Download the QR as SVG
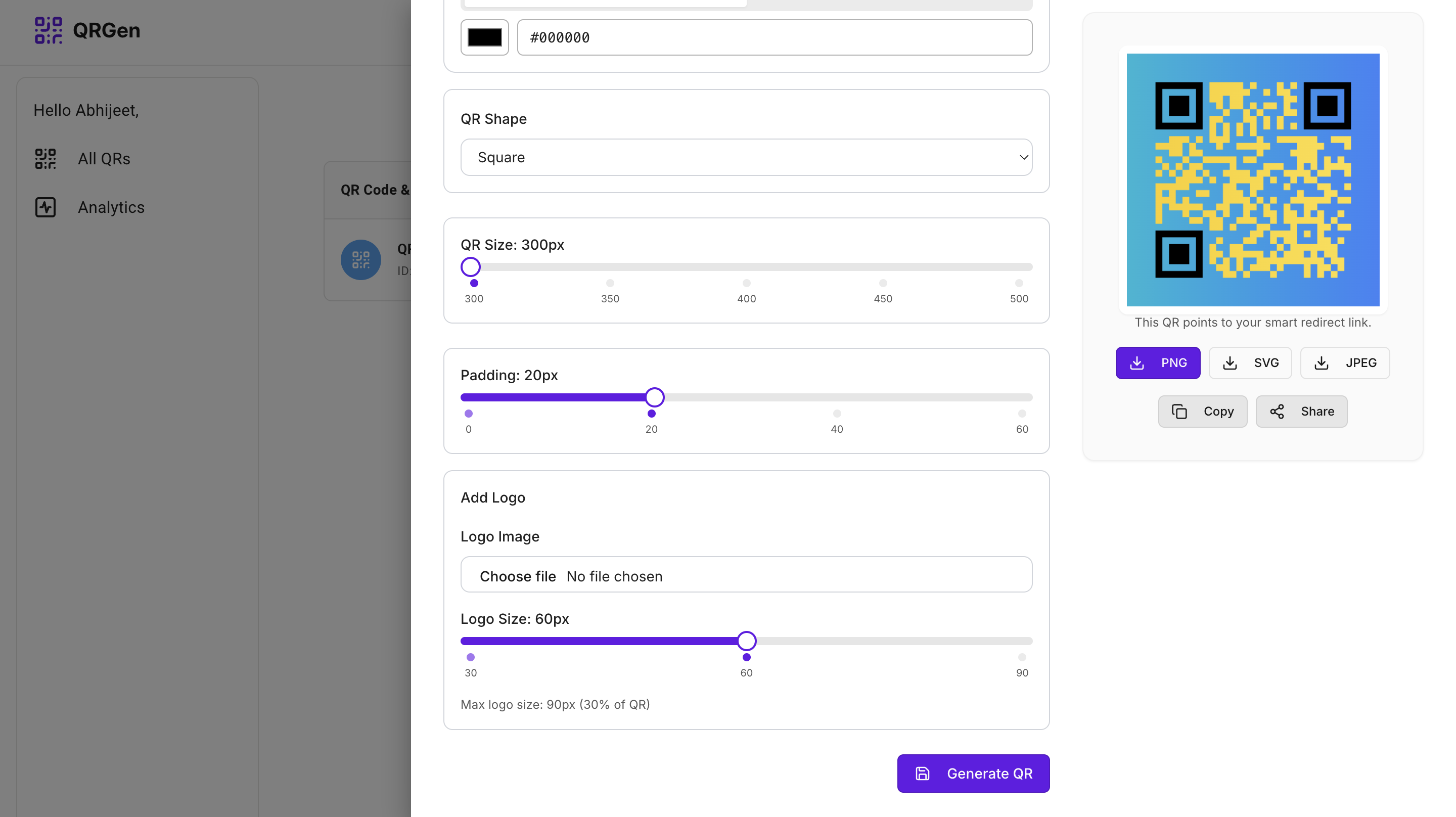1456x817 pixels. pyautogui.click(x=1250, y=363)
